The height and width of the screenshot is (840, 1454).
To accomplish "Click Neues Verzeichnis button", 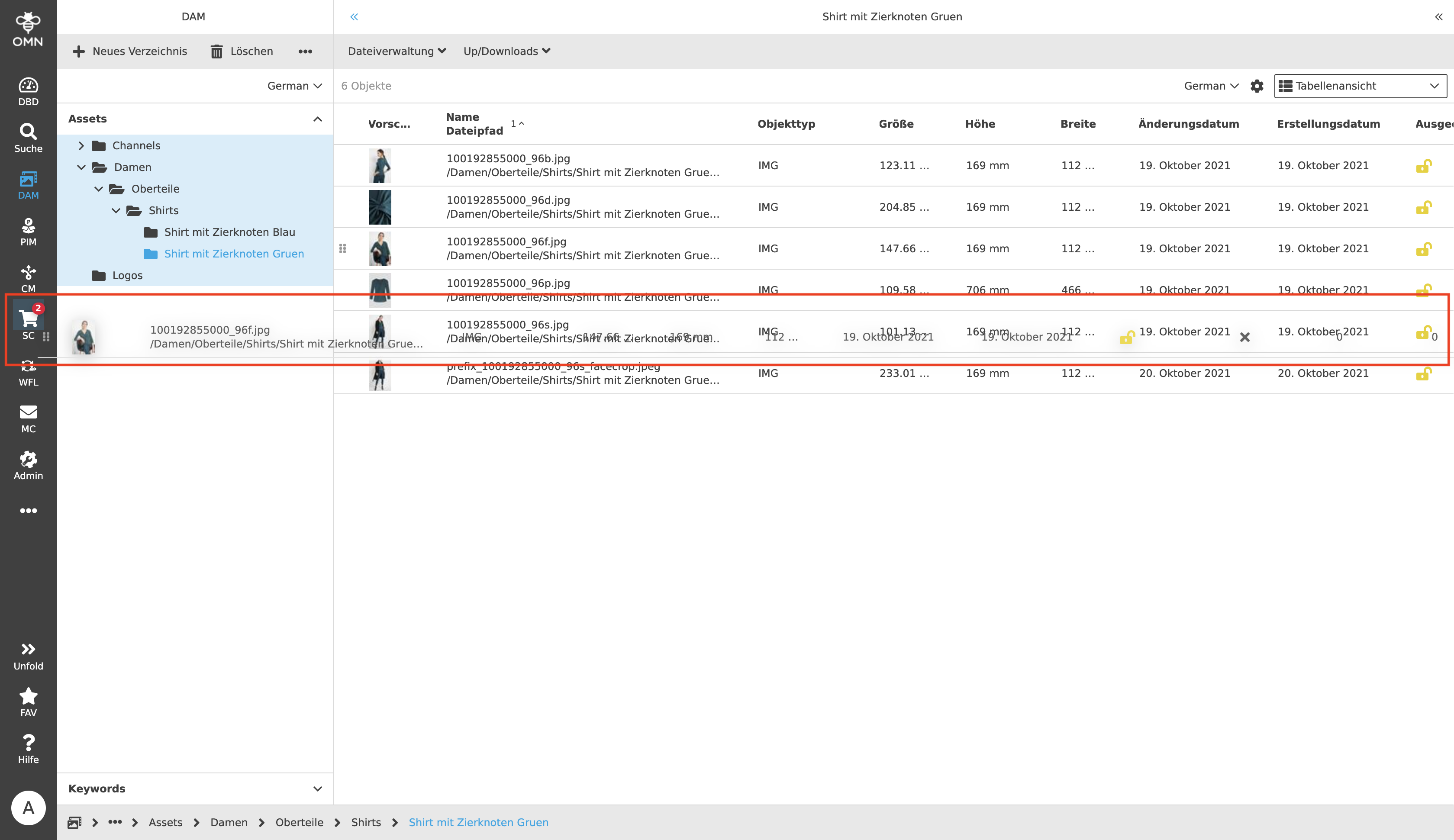I will [130, 51].
